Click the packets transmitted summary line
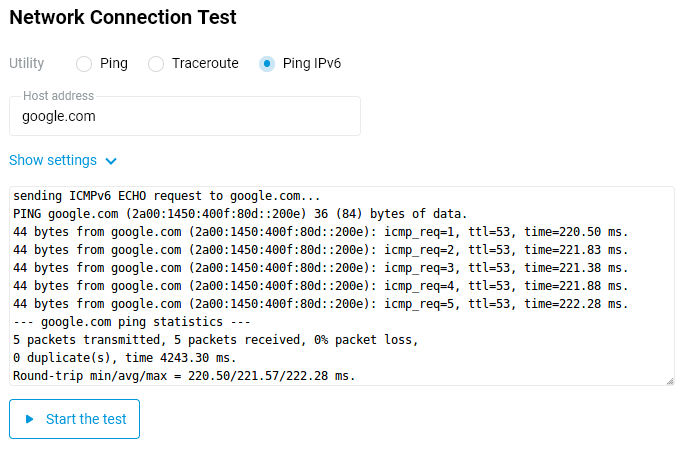686x449 pixels. click(215, 340)
